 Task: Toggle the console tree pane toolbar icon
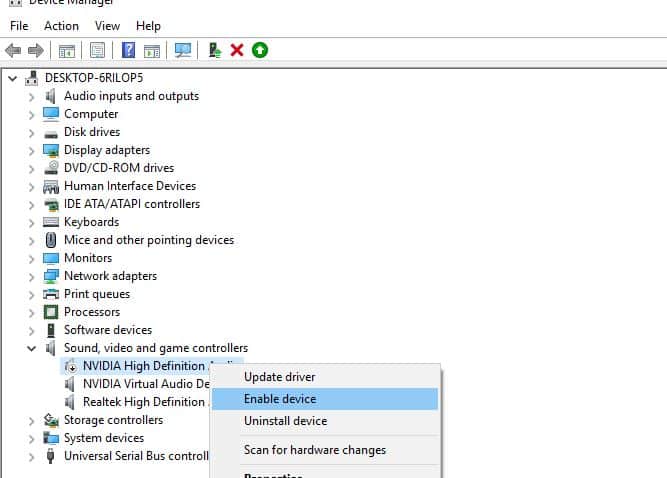(x=66, y=51)
